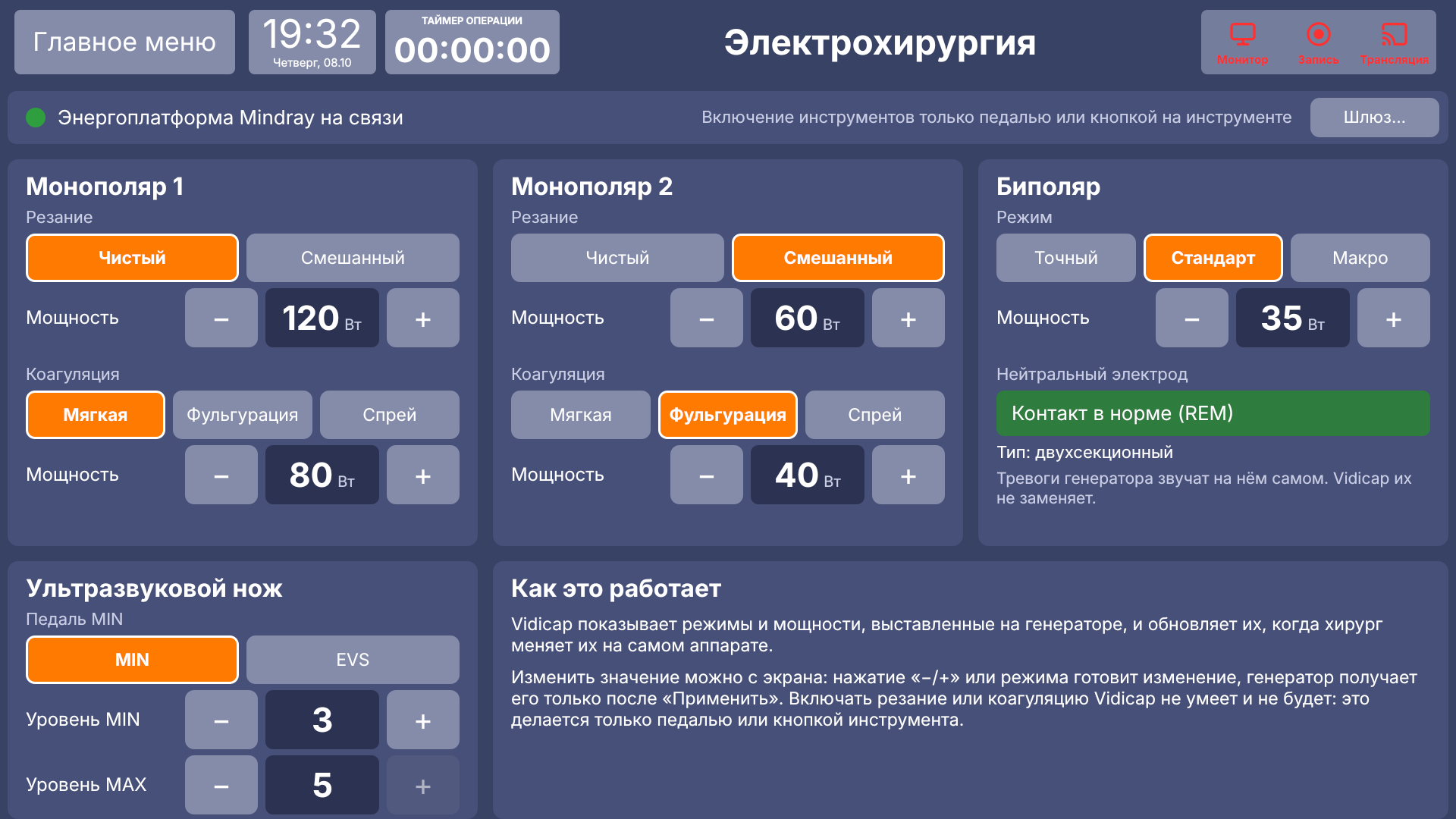Select Стандарт bipolar mode
Viewport: 1456px width, 819px height.
(1213, 258)
